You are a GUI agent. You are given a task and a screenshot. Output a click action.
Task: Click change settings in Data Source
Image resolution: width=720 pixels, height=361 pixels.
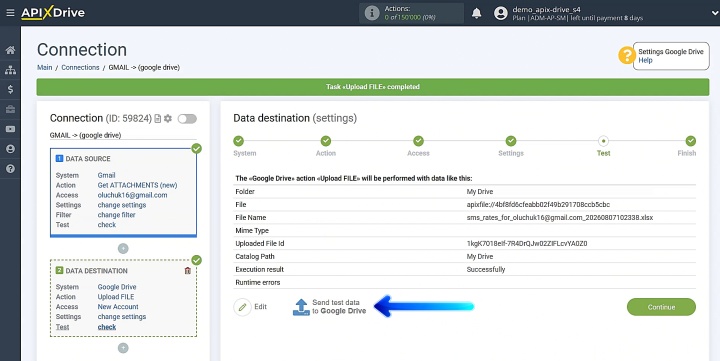click(122, 205)
